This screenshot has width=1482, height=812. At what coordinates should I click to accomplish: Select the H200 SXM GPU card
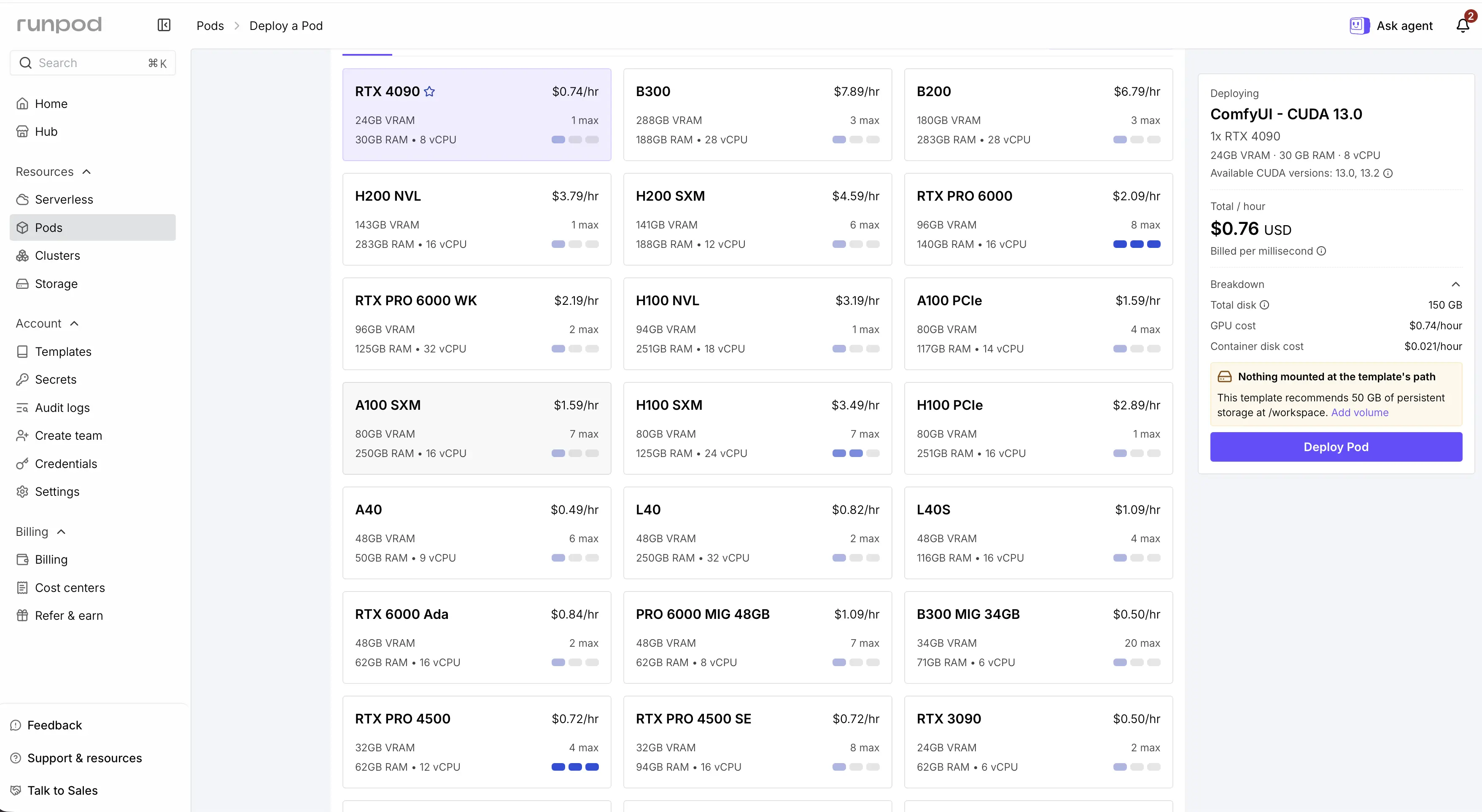[758, 219]
